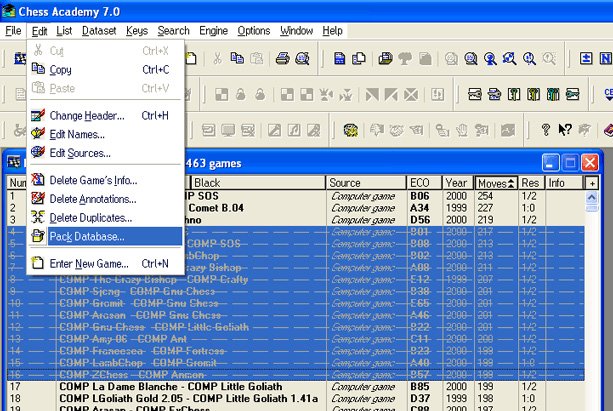Click the plus-minus toolbar icon
Viewport: 613px width, 411px height.
587,59
